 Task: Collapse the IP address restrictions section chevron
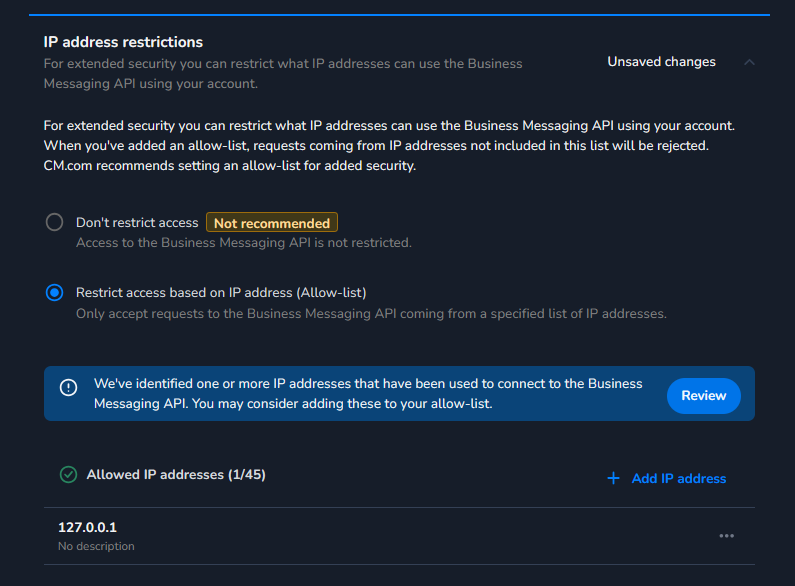749,62
